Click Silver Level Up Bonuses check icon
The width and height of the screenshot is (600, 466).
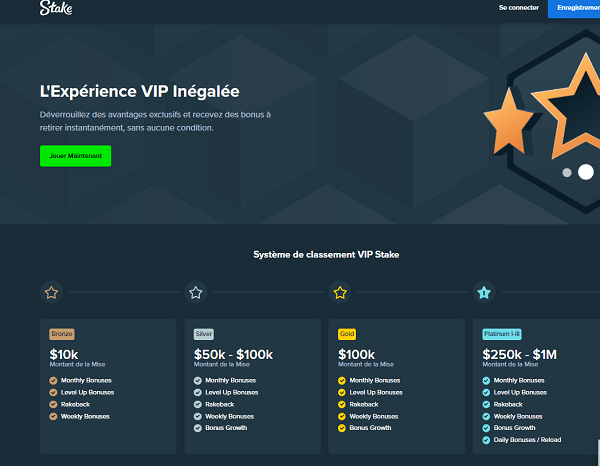197,393
